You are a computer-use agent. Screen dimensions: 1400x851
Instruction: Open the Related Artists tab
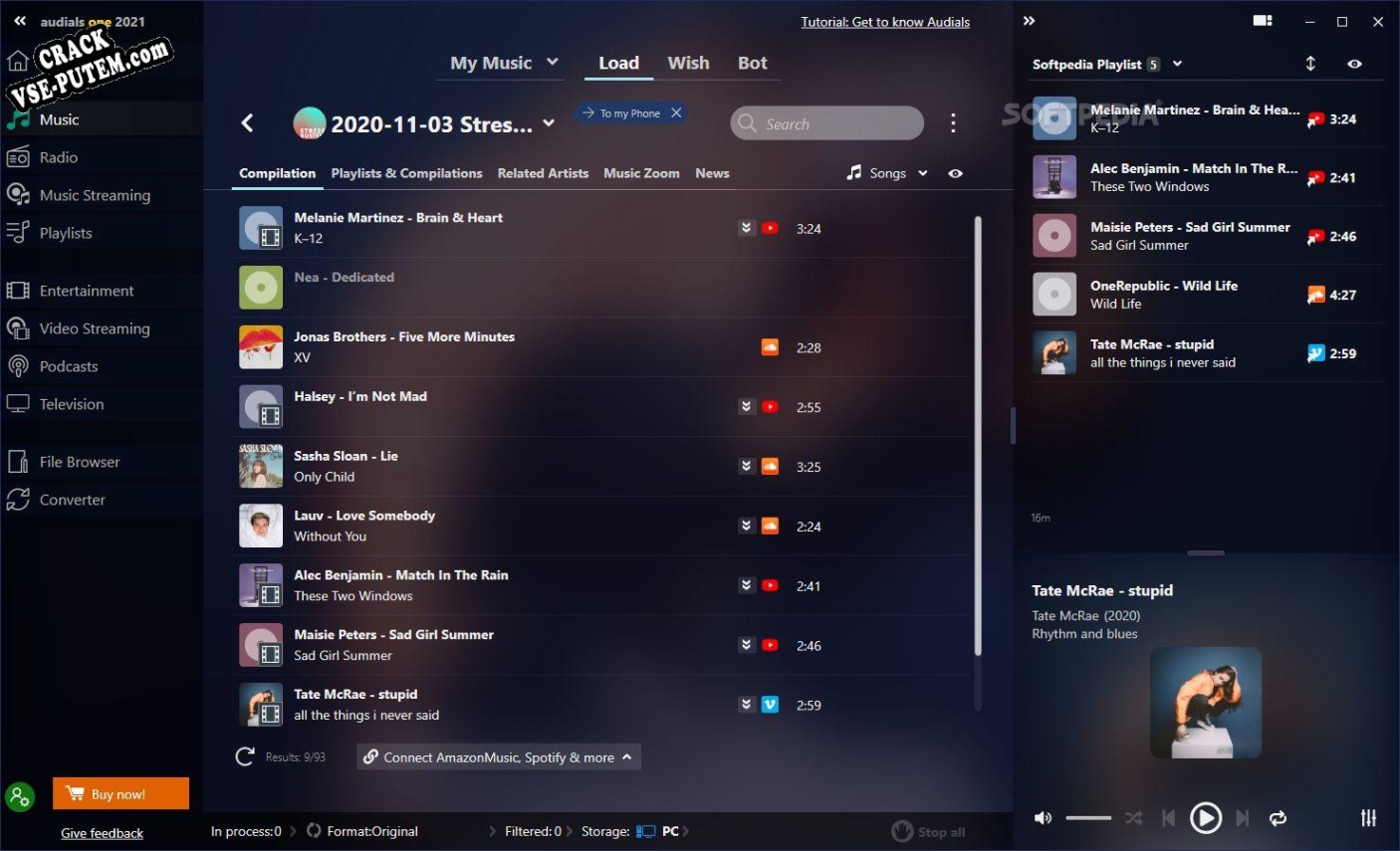tap(543, 173)
